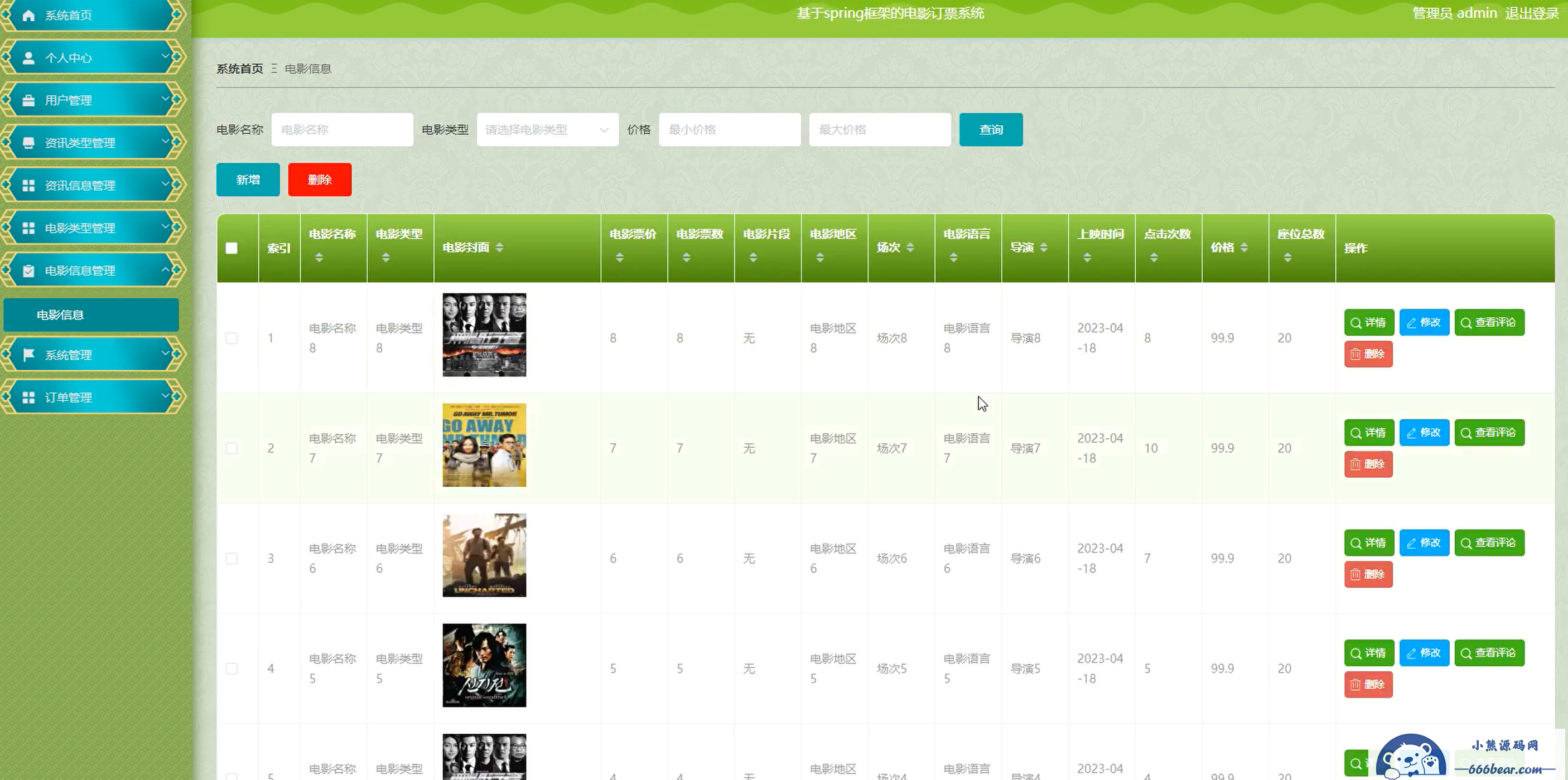Click 查看评论 for 电影名称8 row
1568x780 pixels.
(x=1489, y=322)
